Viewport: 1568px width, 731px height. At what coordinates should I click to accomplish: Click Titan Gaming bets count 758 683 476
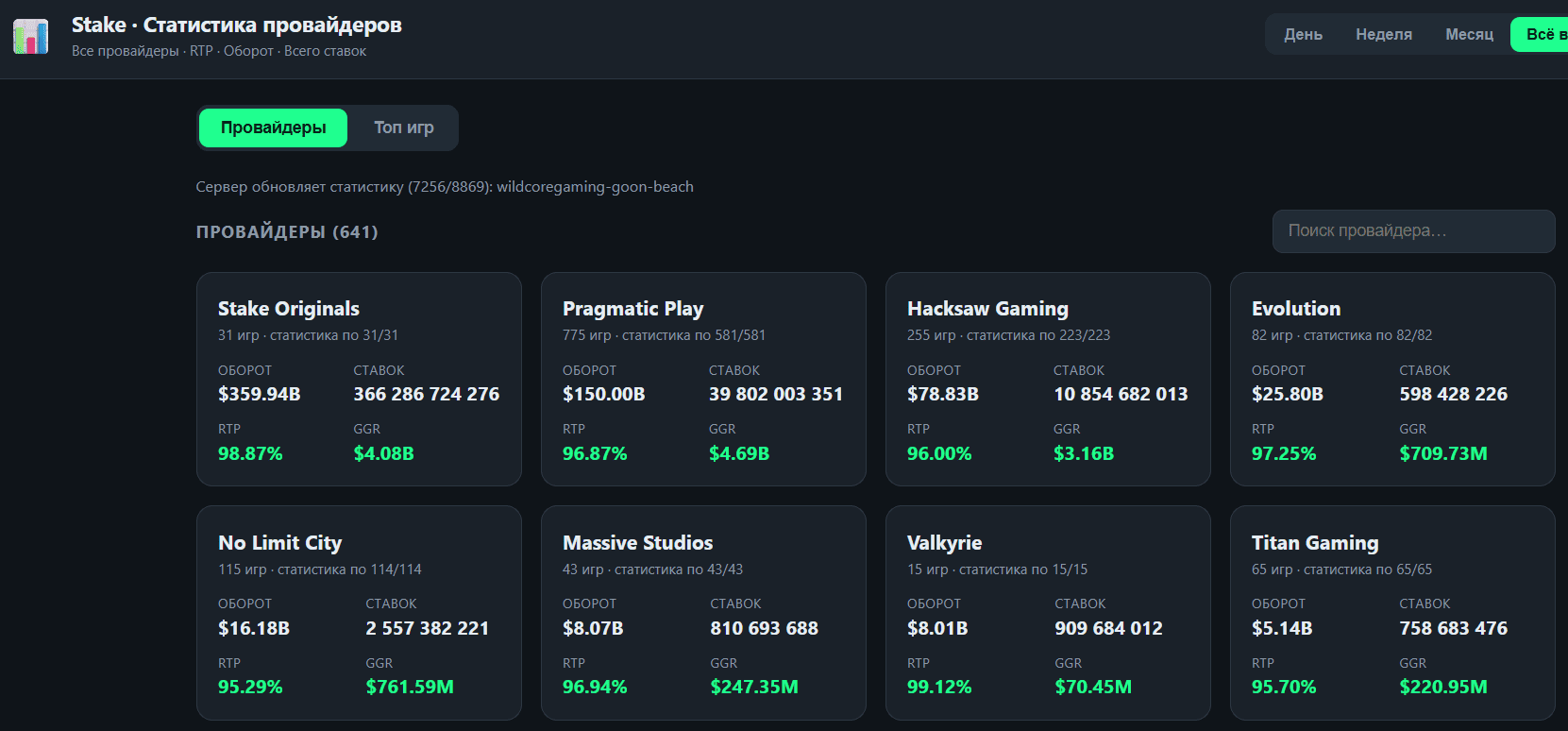[x=1454, y=628]
